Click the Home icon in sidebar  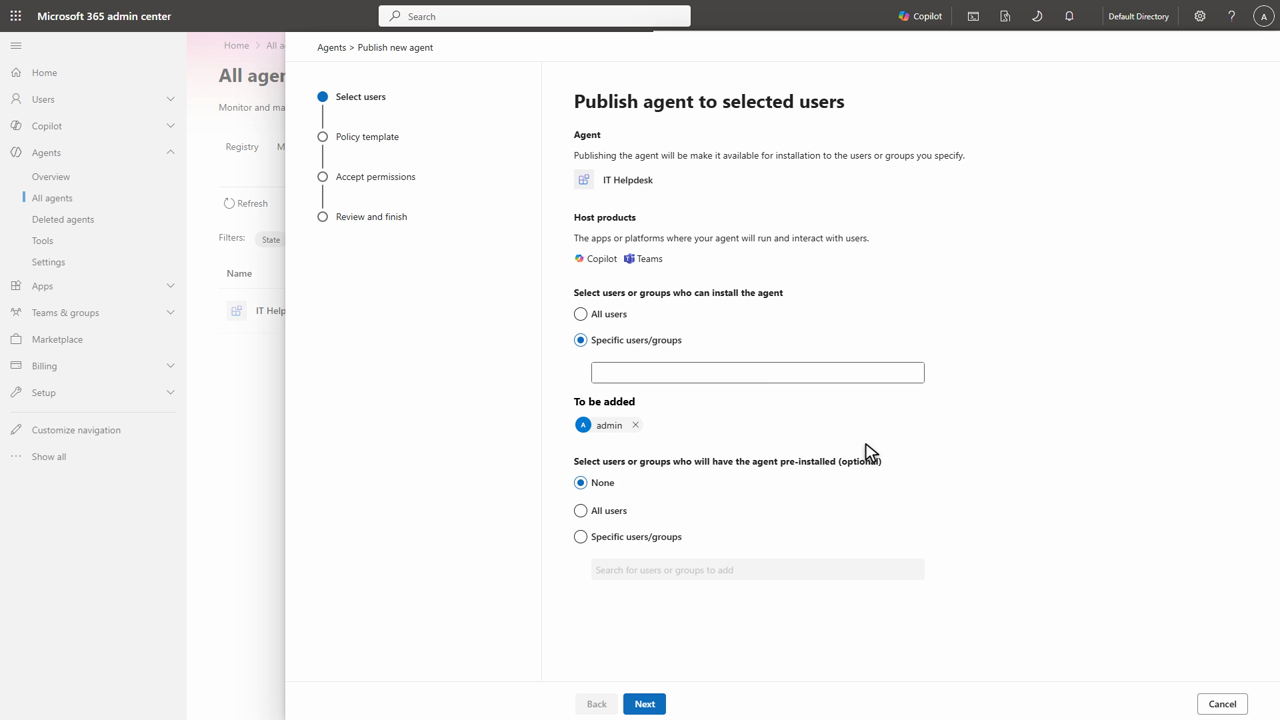[x=16, y=73]
